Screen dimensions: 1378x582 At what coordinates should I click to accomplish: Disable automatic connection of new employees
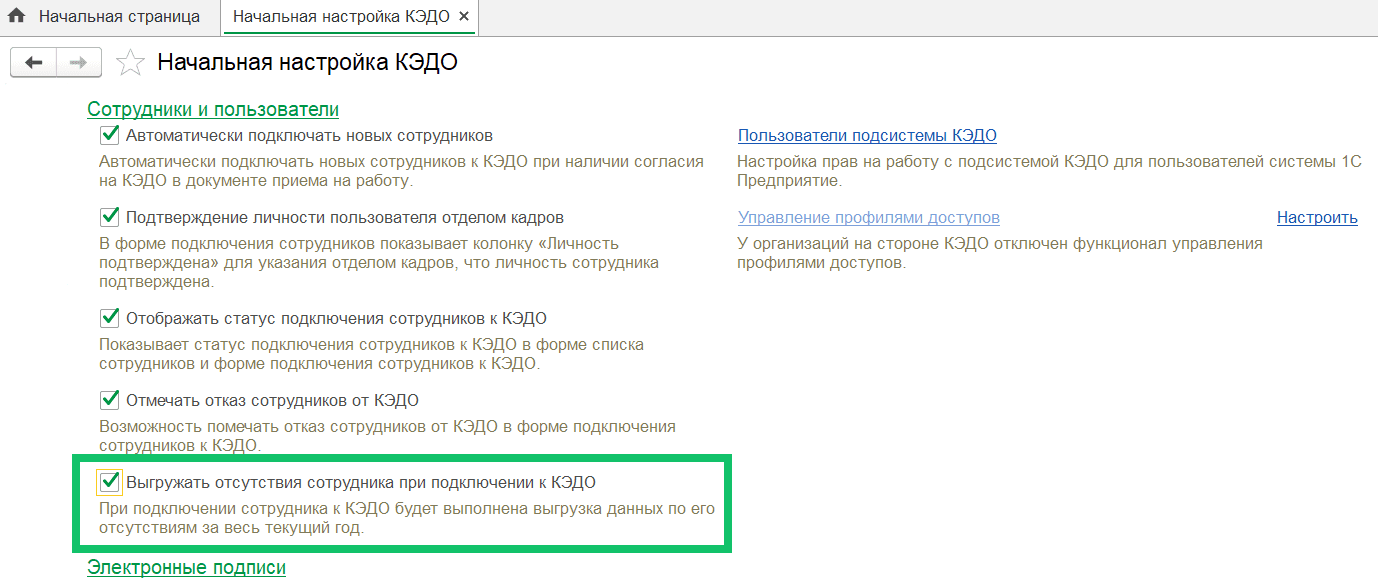point(109,134)
